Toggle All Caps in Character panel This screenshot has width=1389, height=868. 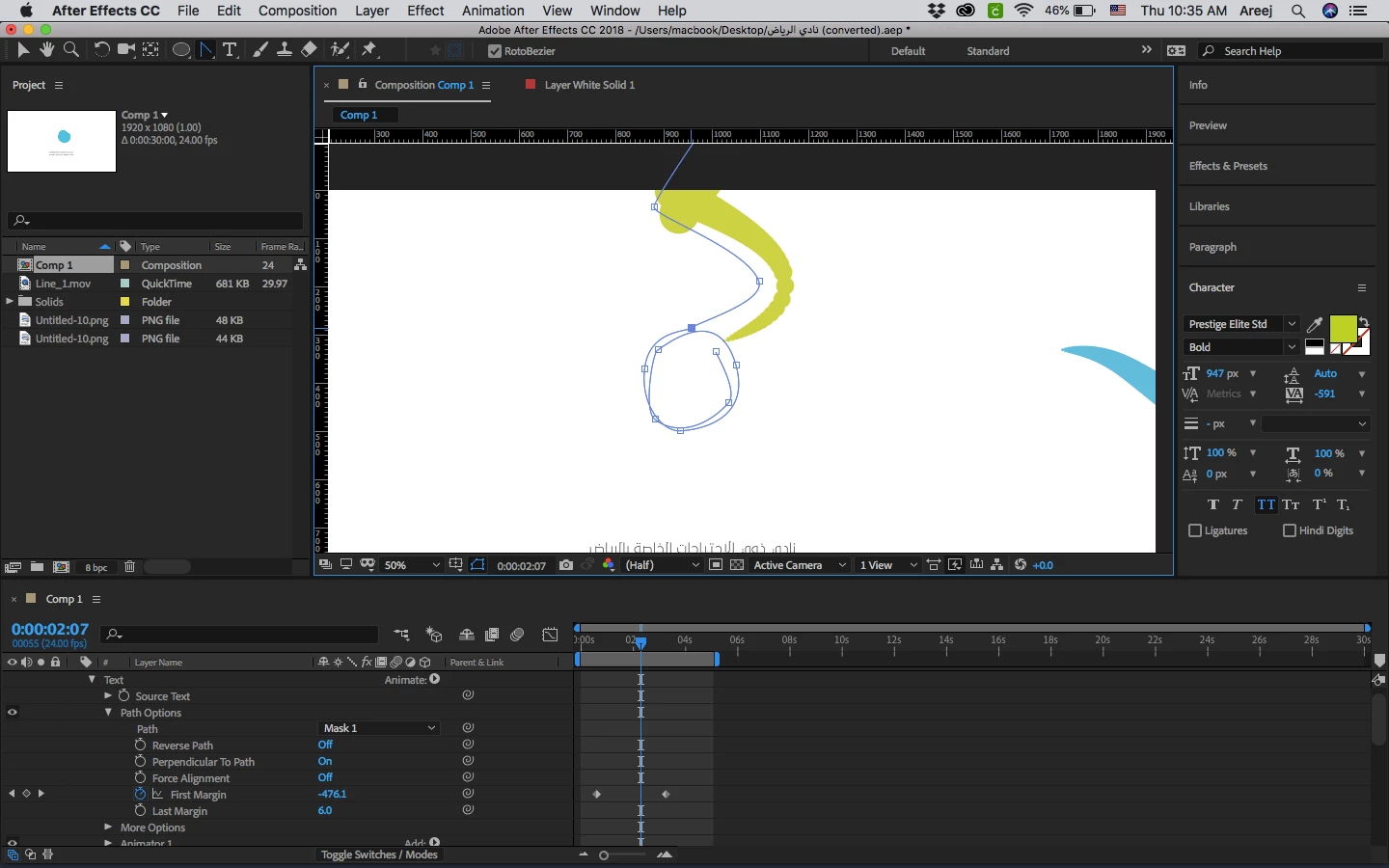pyautogui.click(x=1266, y=504)
